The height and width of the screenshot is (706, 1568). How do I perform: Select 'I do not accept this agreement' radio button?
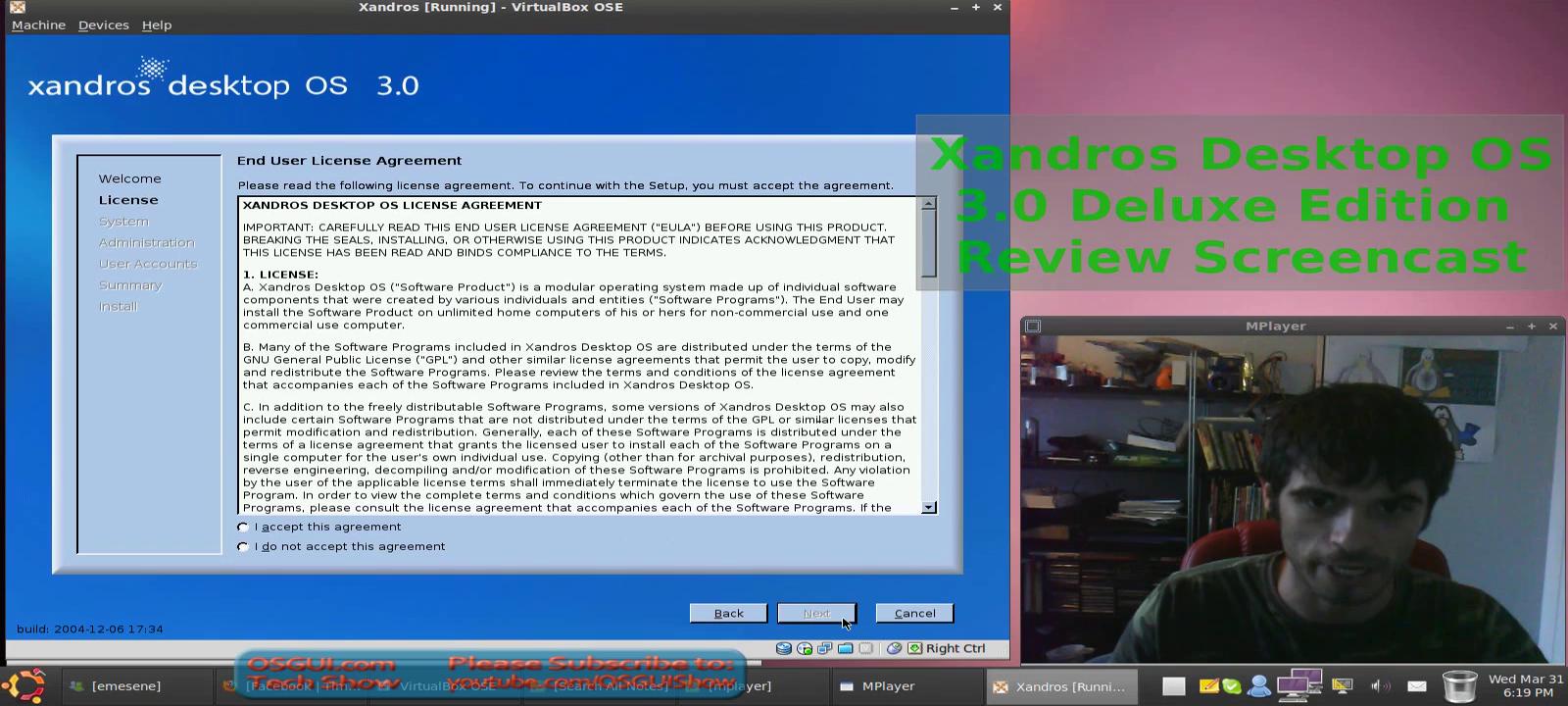243,546
